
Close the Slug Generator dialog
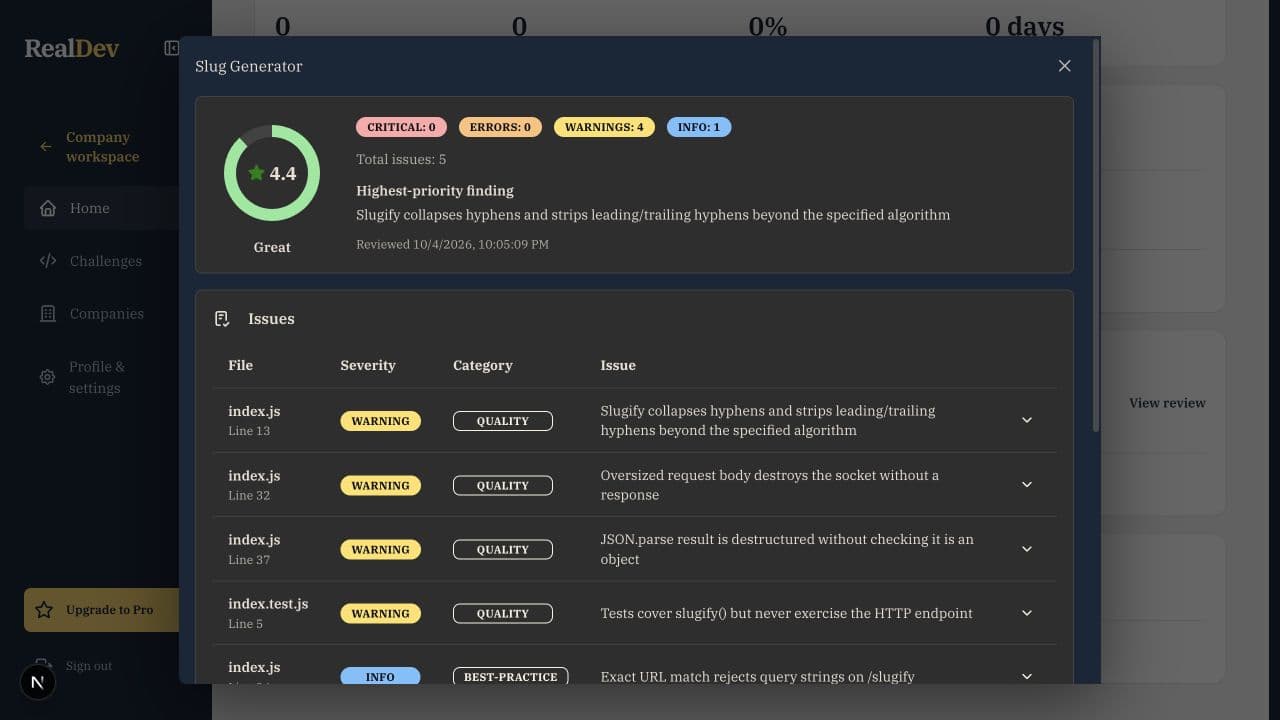tap(1064, 66)
